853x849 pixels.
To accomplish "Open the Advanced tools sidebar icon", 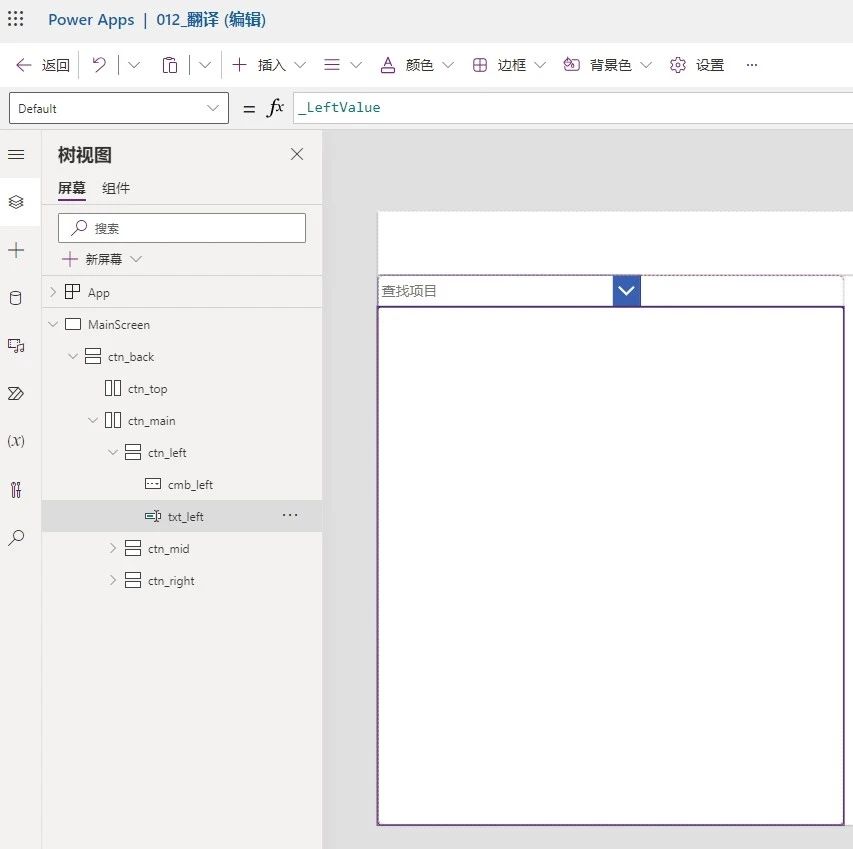I will pyautogui.click(x=16, y=490).
